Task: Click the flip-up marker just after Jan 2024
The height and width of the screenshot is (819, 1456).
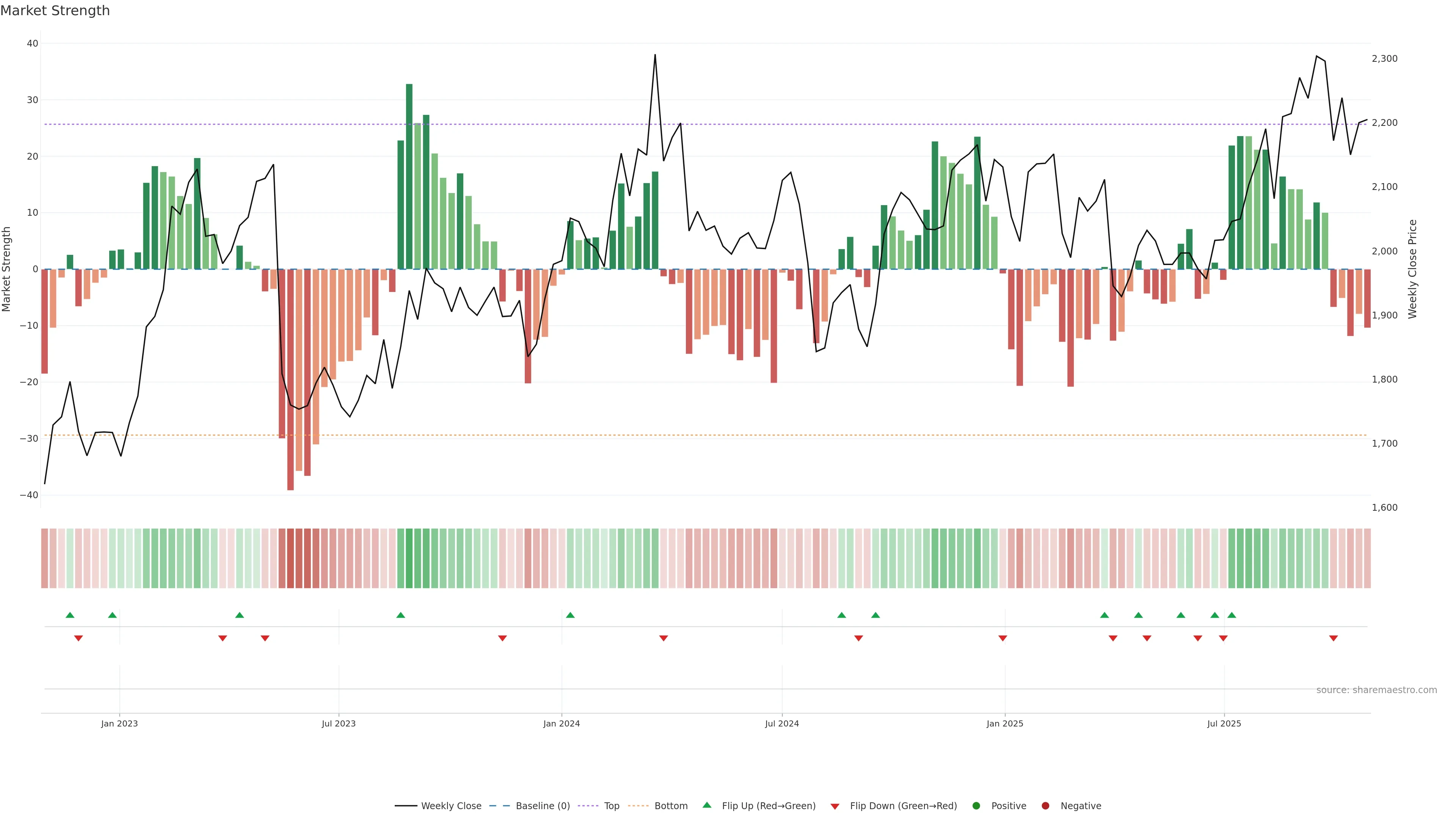Action: [x=570, y=615]
